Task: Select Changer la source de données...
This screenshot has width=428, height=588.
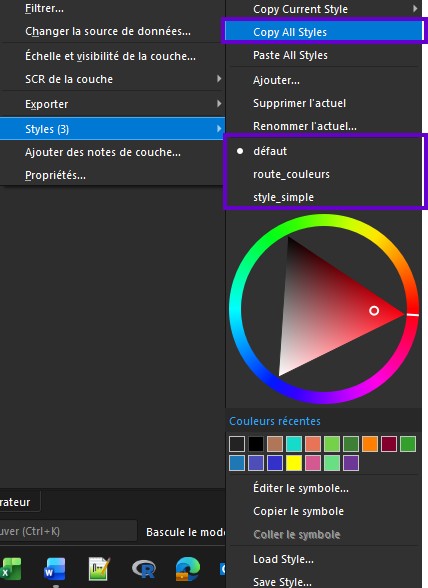Action: pos(113,31)
